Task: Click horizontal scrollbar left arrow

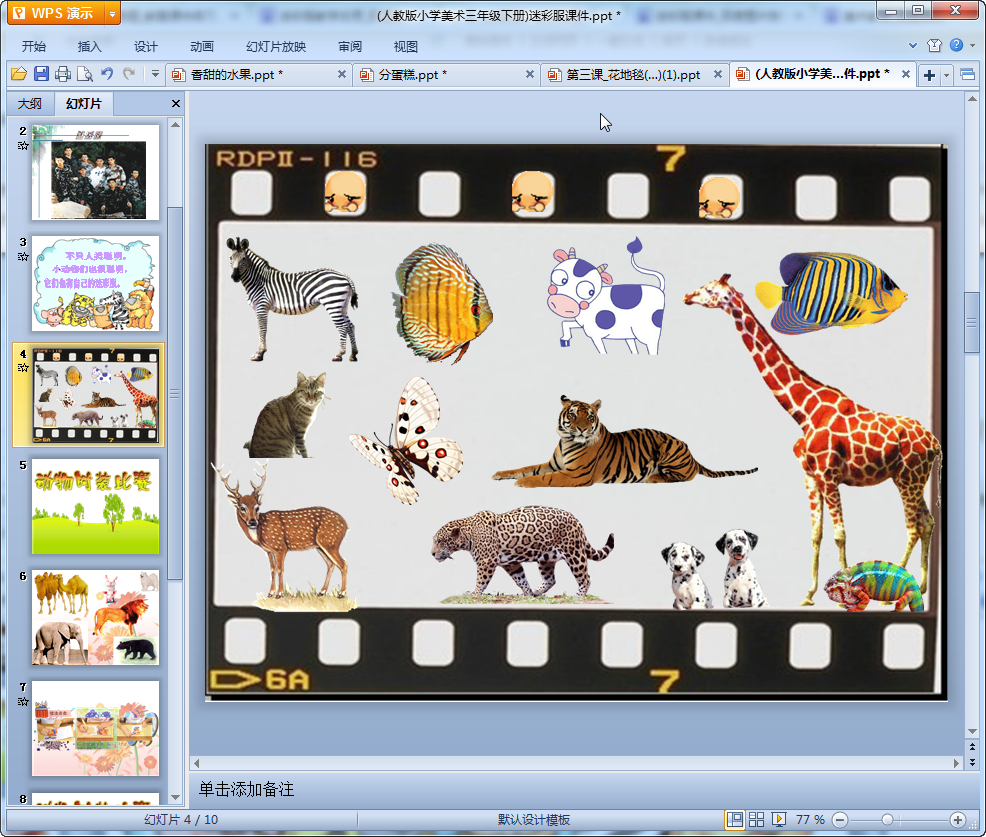Action: [x=196, y=763]
